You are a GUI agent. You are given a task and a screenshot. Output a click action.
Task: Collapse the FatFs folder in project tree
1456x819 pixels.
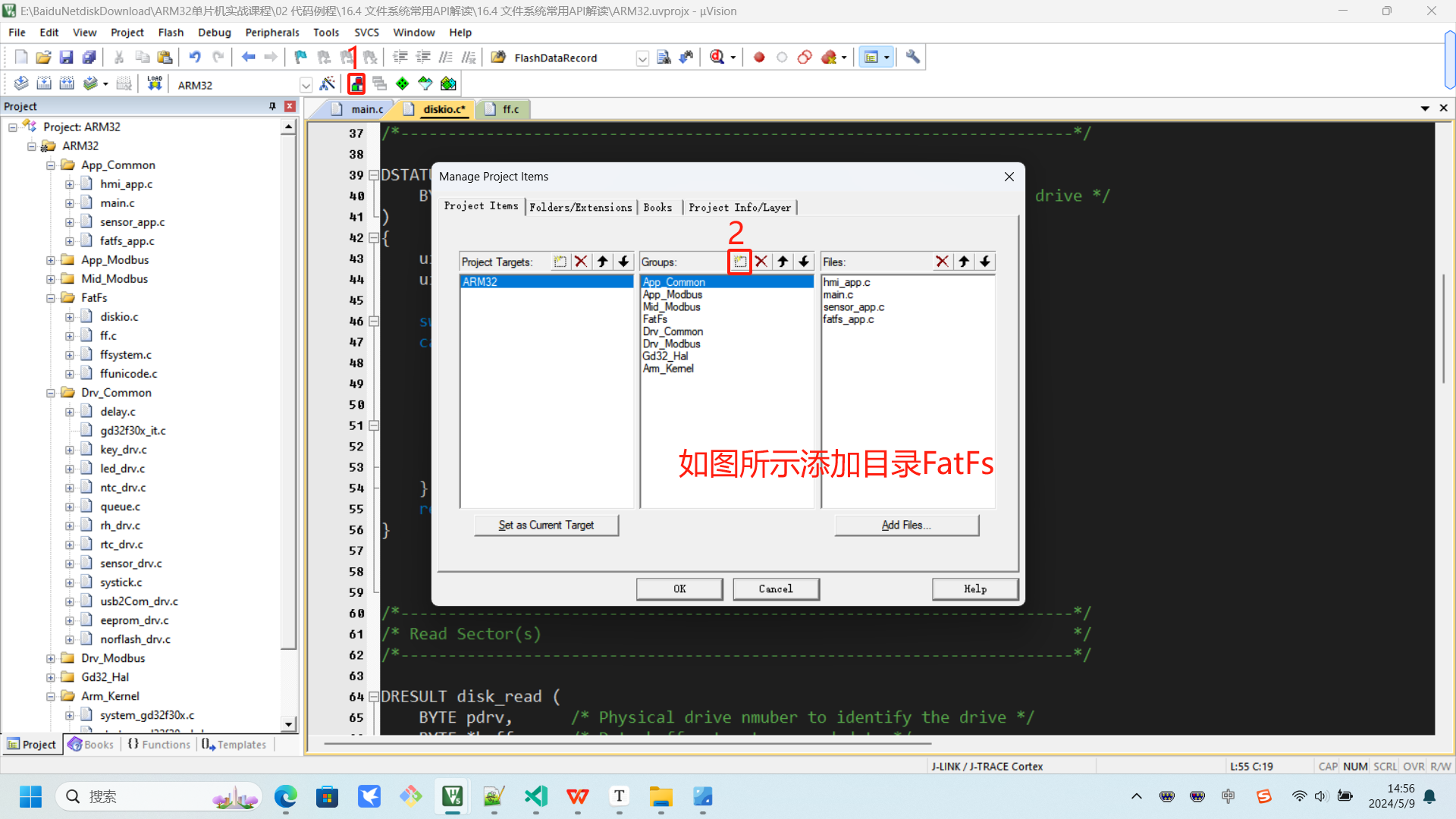click(51, 298)
